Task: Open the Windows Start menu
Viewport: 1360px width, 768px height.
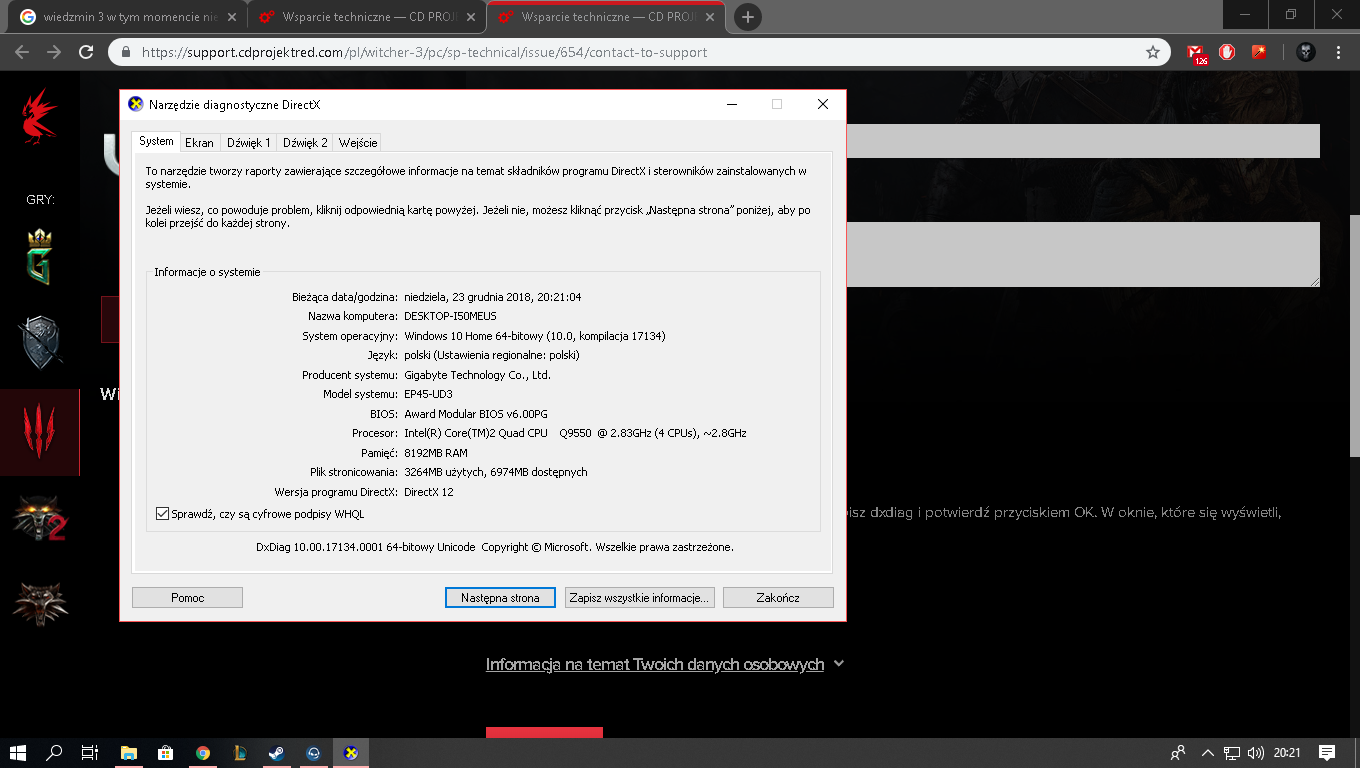Action: (18, 753)
